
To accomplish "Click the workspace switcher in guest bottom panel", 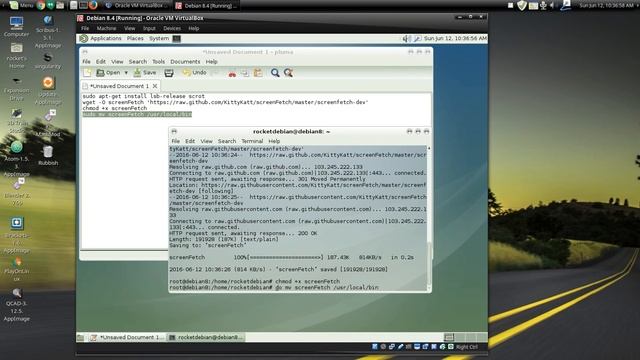I will coord(466,337).
